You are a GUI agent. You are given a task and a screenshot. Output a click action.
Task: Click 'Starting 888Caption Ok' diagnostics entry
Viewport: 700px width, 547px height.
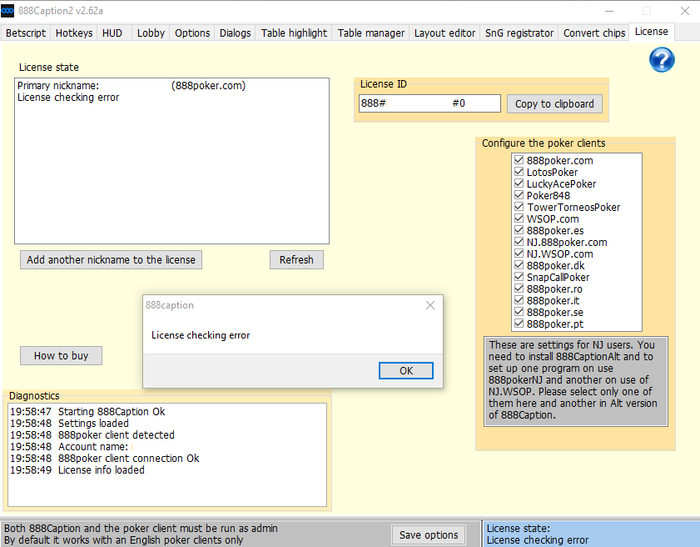tap(88, 411)
